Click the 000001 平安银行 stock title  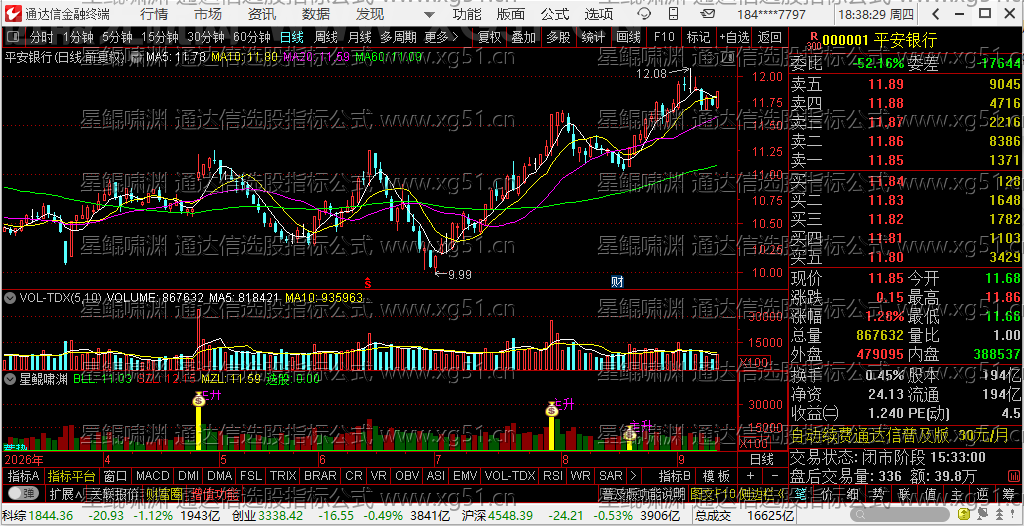tap(879, 41)
